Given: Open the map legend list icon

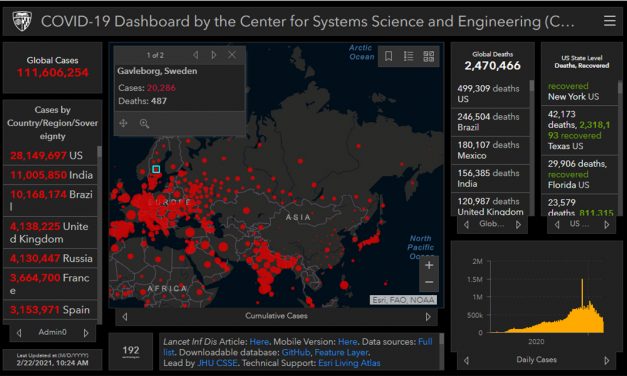Looking at the screenshot, I should pyautogui.click(x=408, y=56).
